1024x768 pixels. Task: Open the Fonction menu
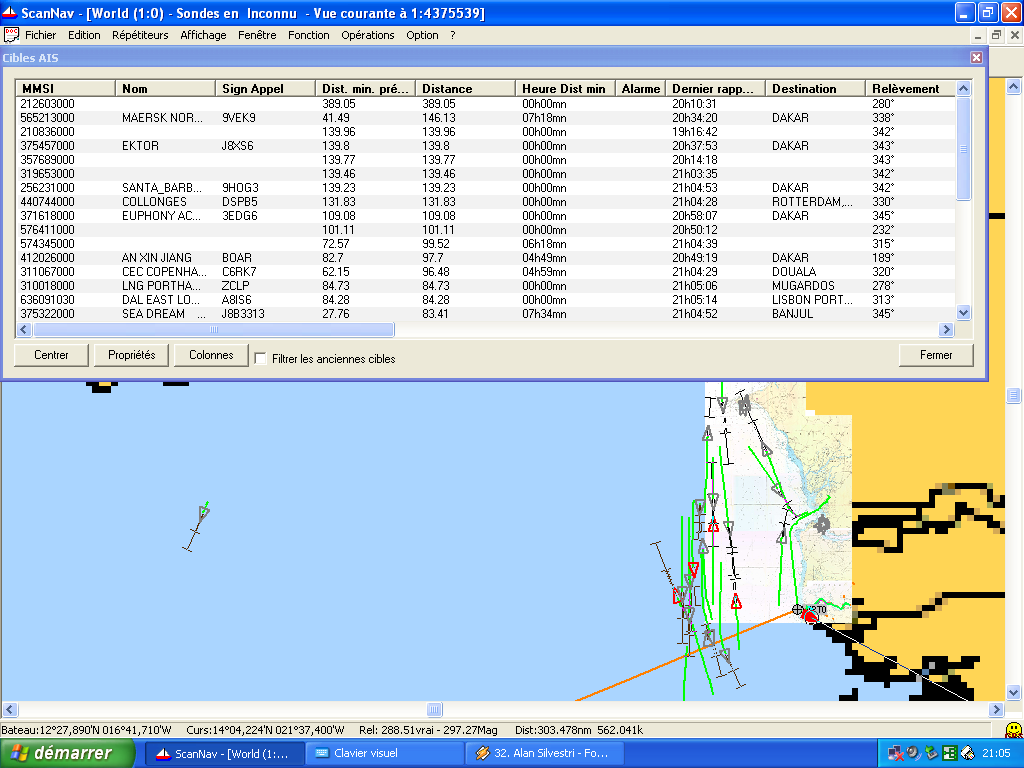309,35
